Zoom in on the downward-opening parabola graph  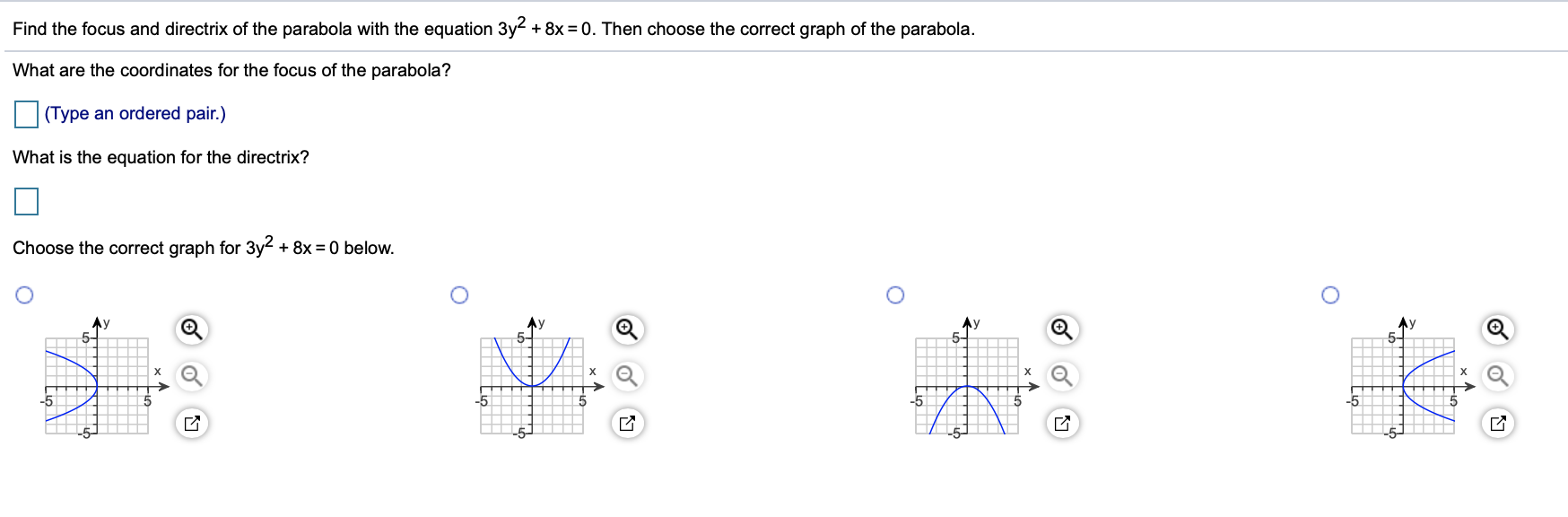1061,330
